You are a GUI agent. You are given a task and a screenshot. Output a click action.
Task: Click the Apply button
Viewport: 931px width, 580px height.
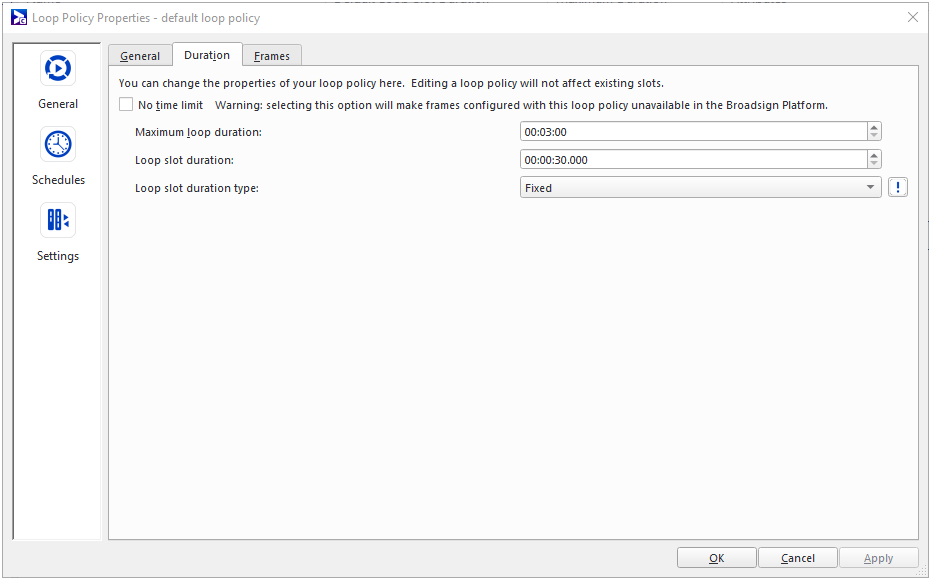point(878,558)
